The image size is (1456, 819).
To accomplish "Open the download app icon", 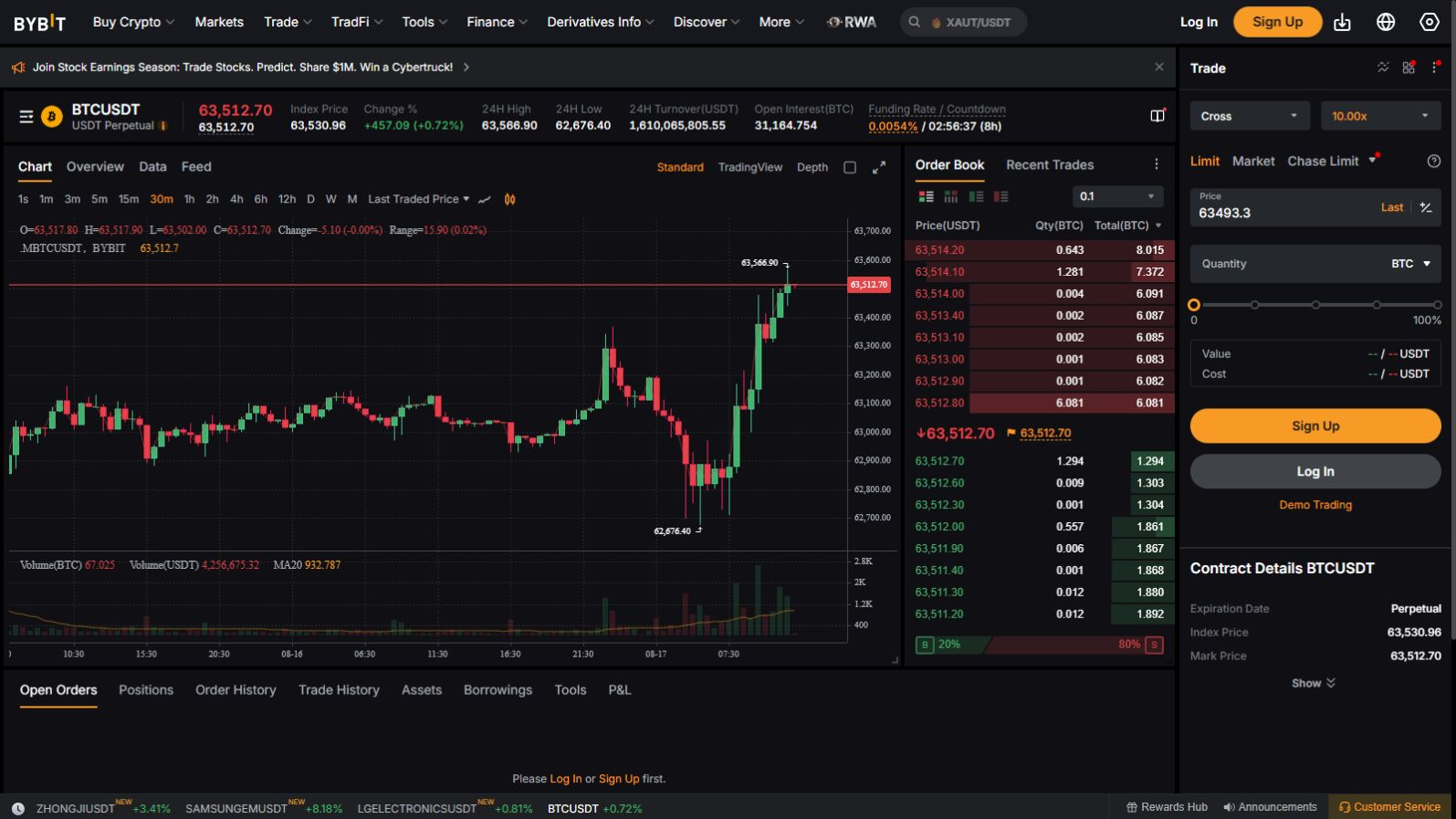I will click(1342, 22).
